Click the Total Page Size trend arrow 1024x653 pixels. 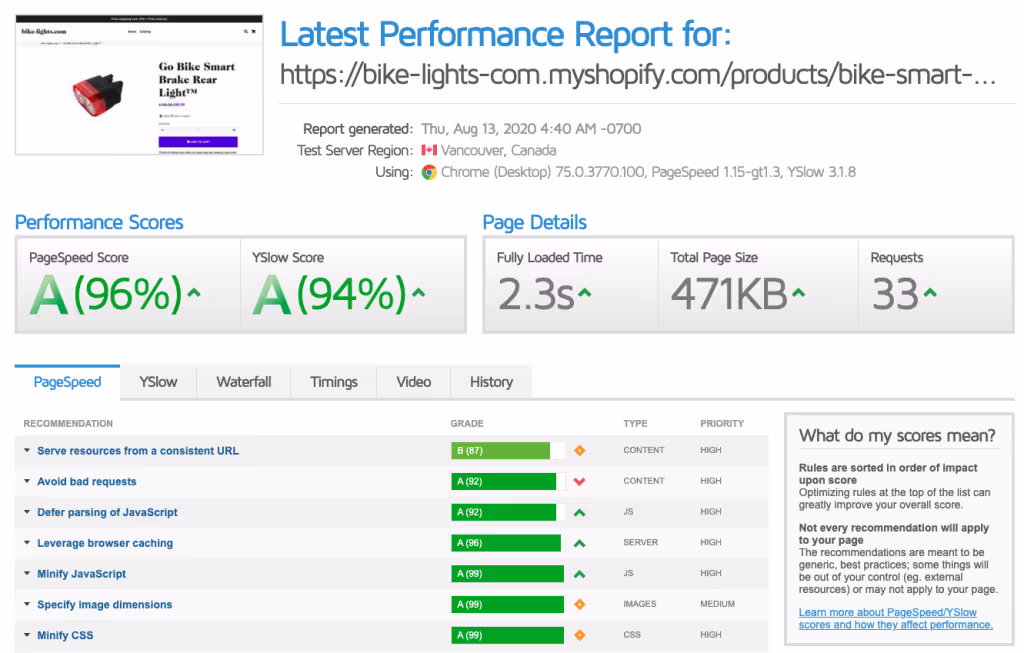(x=798, y=293)
